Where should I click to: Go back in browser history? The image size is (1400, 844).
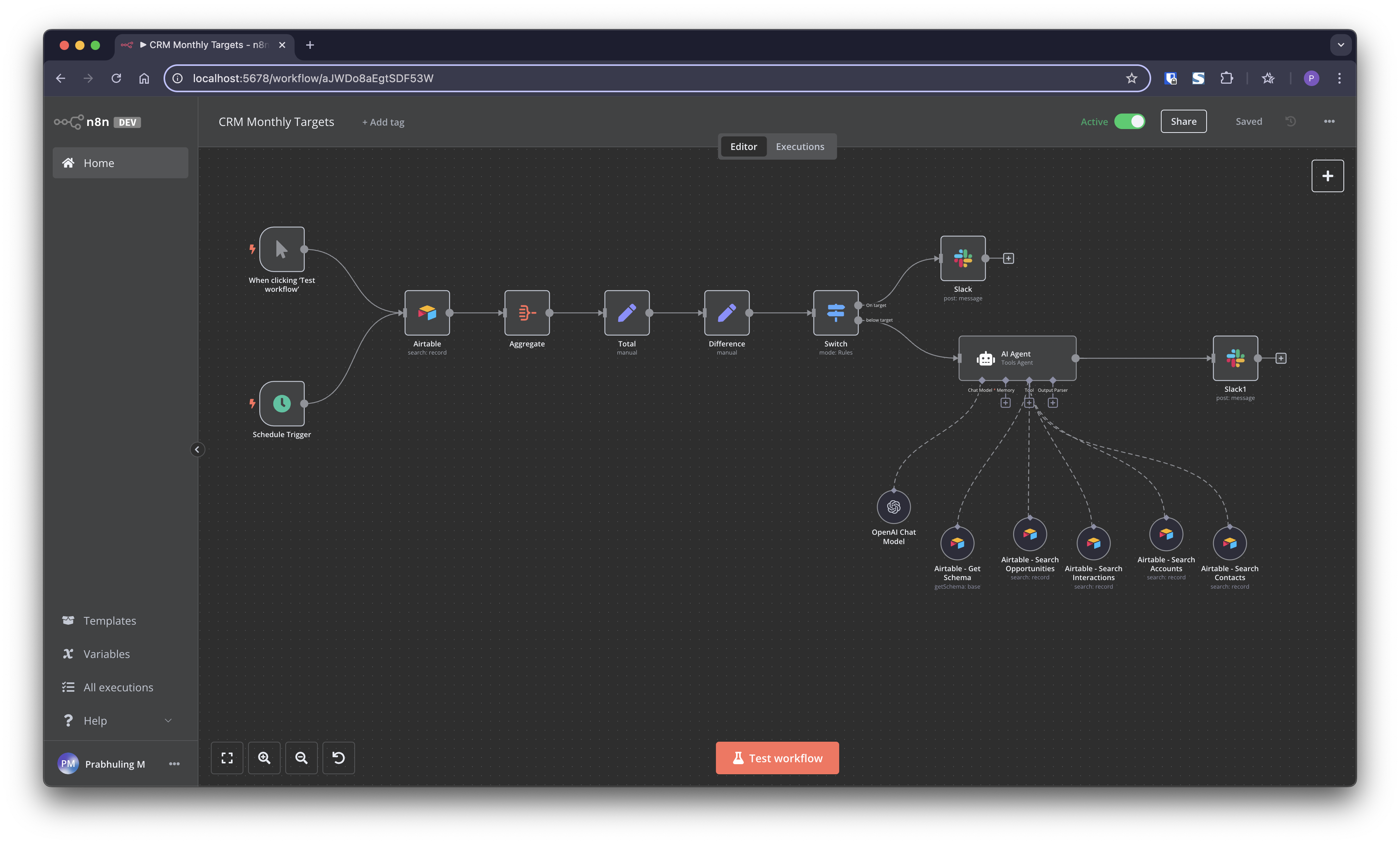click(x=61, y=78)
